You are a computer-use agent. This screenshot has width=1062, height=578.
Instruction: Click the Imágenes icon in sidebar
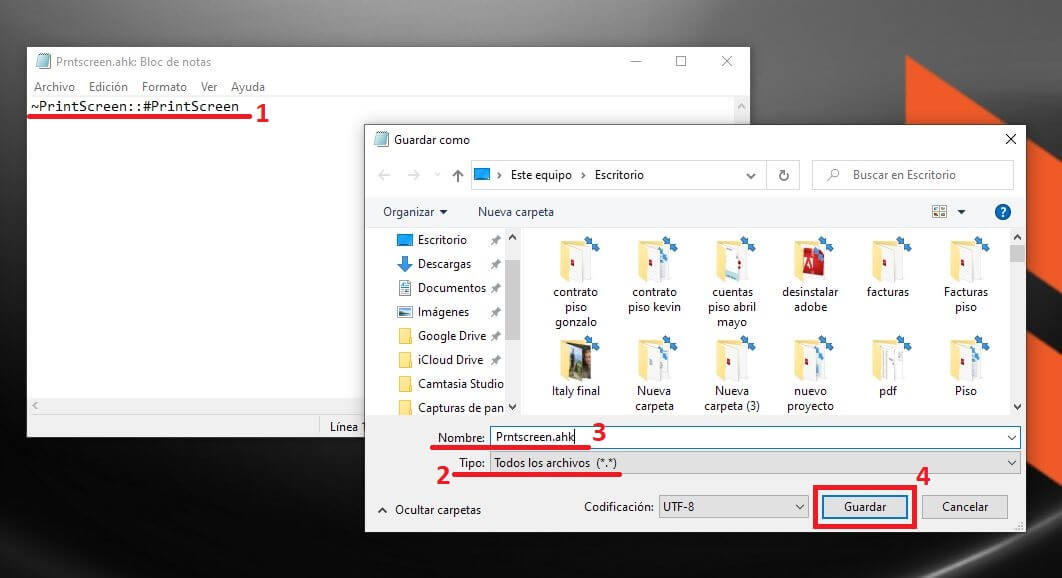(404, 312)
